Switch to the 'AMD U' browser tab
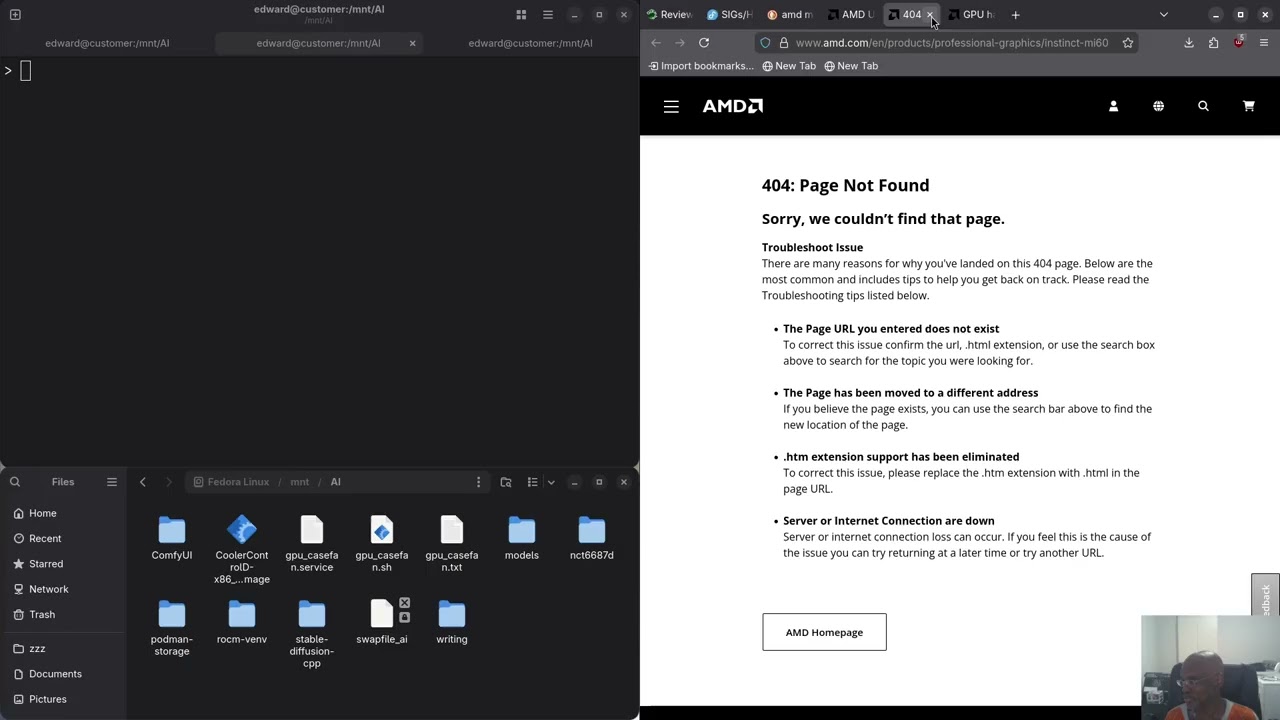1280x720 pixels. (851, 15)
